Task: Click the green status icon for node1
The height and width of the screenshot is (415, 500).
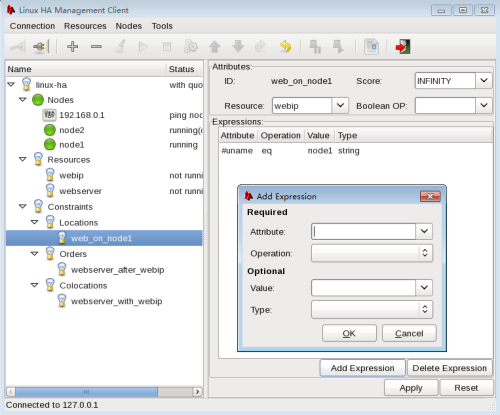Action: [x=50, y=145]
